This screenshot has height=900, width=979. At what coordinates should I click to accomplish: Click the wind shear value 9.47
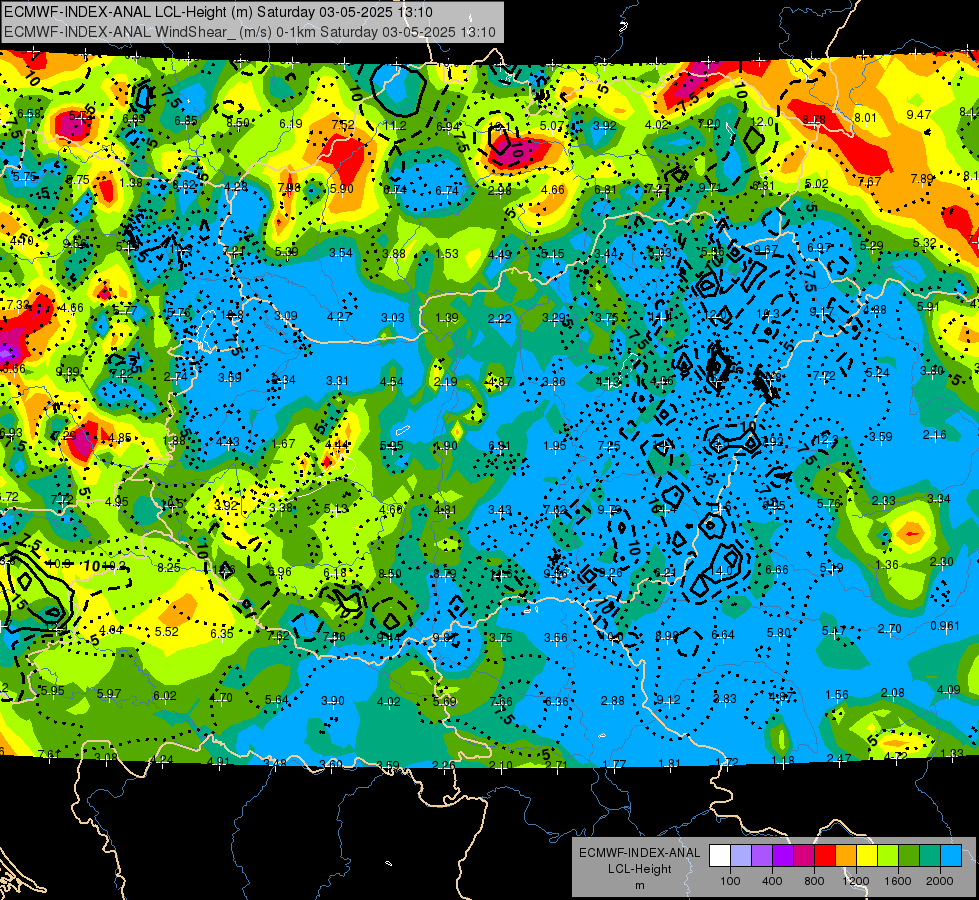click(919, 115)
